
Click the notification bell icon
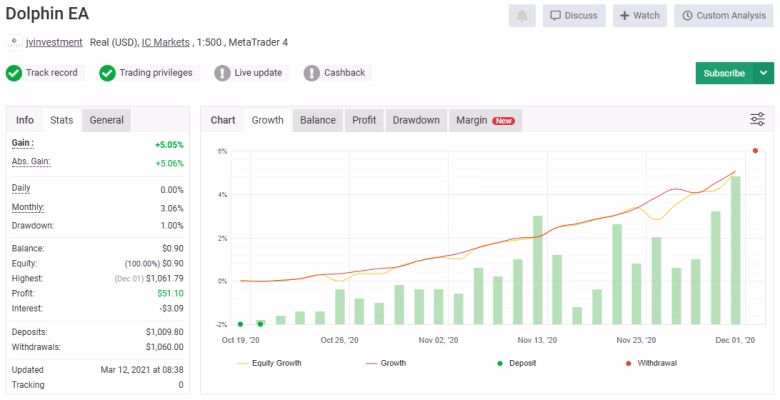pyautogui.click(x=521, y=16)
